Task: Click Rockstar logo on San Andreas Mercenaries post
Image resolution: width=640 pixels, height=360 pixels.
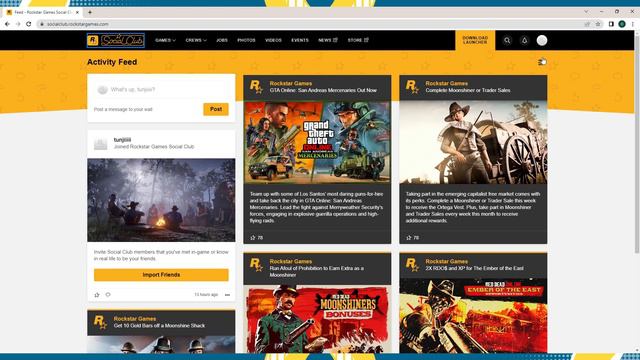Action: [256, 87]
